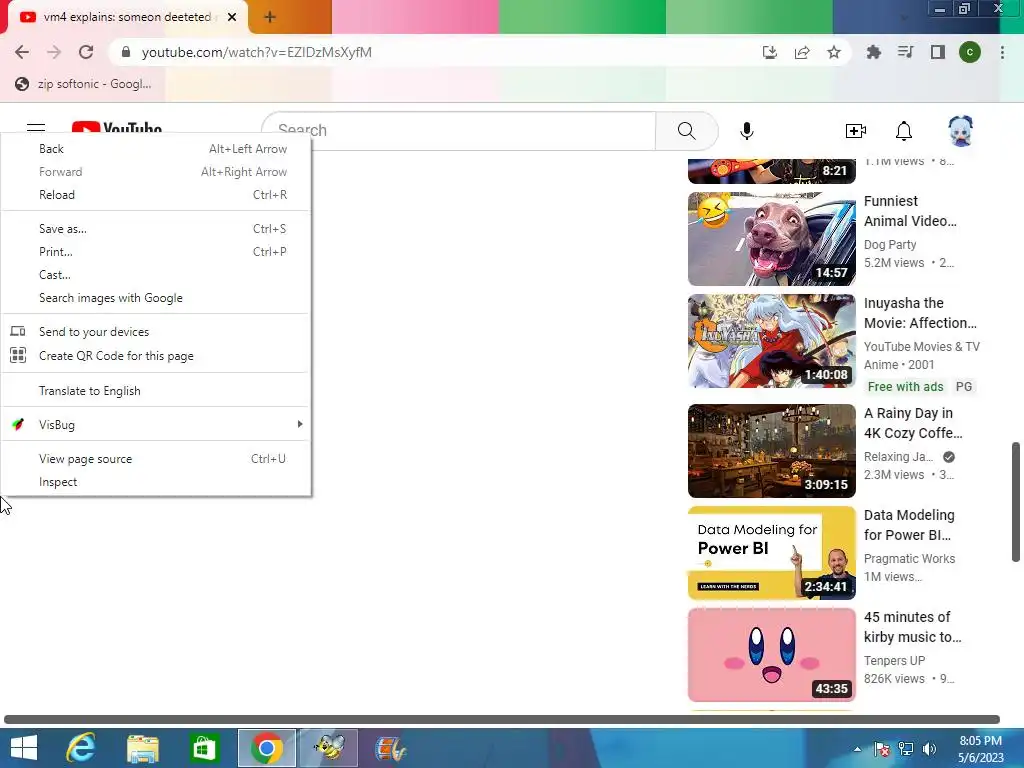
Task: Choose 'Send to your devices'
Action: (x=156, y=332)
